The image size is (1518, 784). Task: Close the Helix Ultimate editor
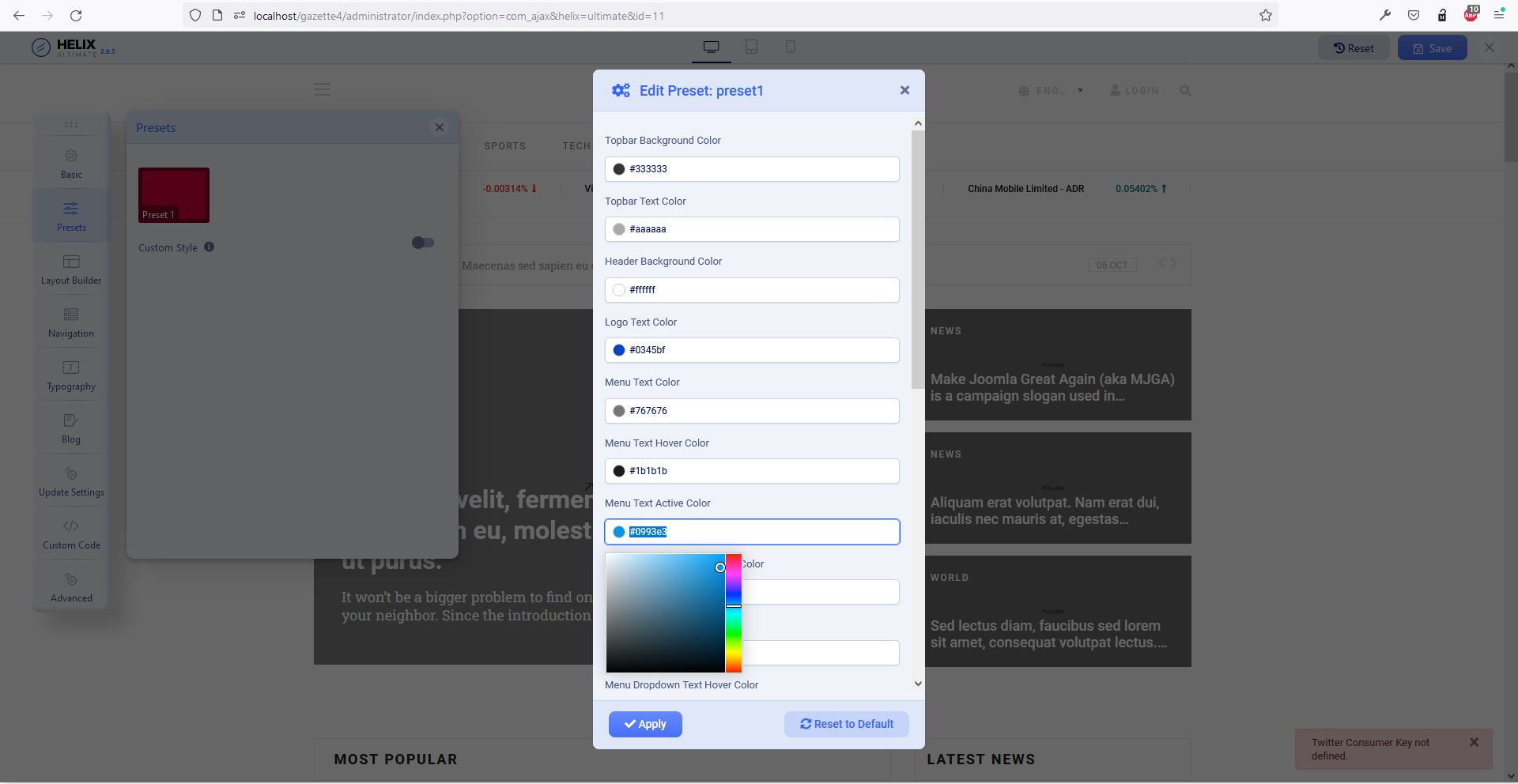[x=1490, y=47]
